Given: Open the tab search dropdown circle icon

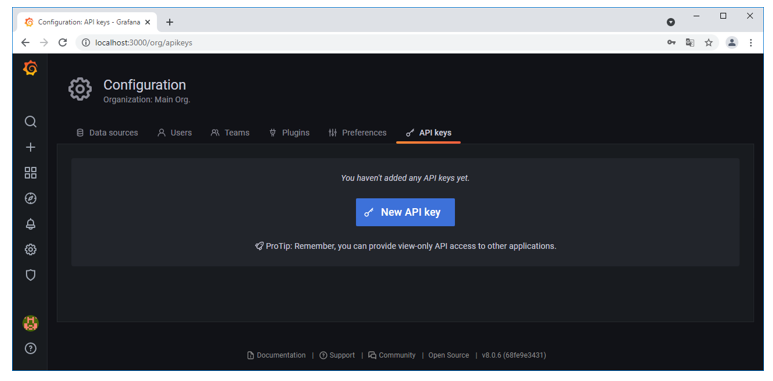Looking at the screenshot, I should pos(671,22).
